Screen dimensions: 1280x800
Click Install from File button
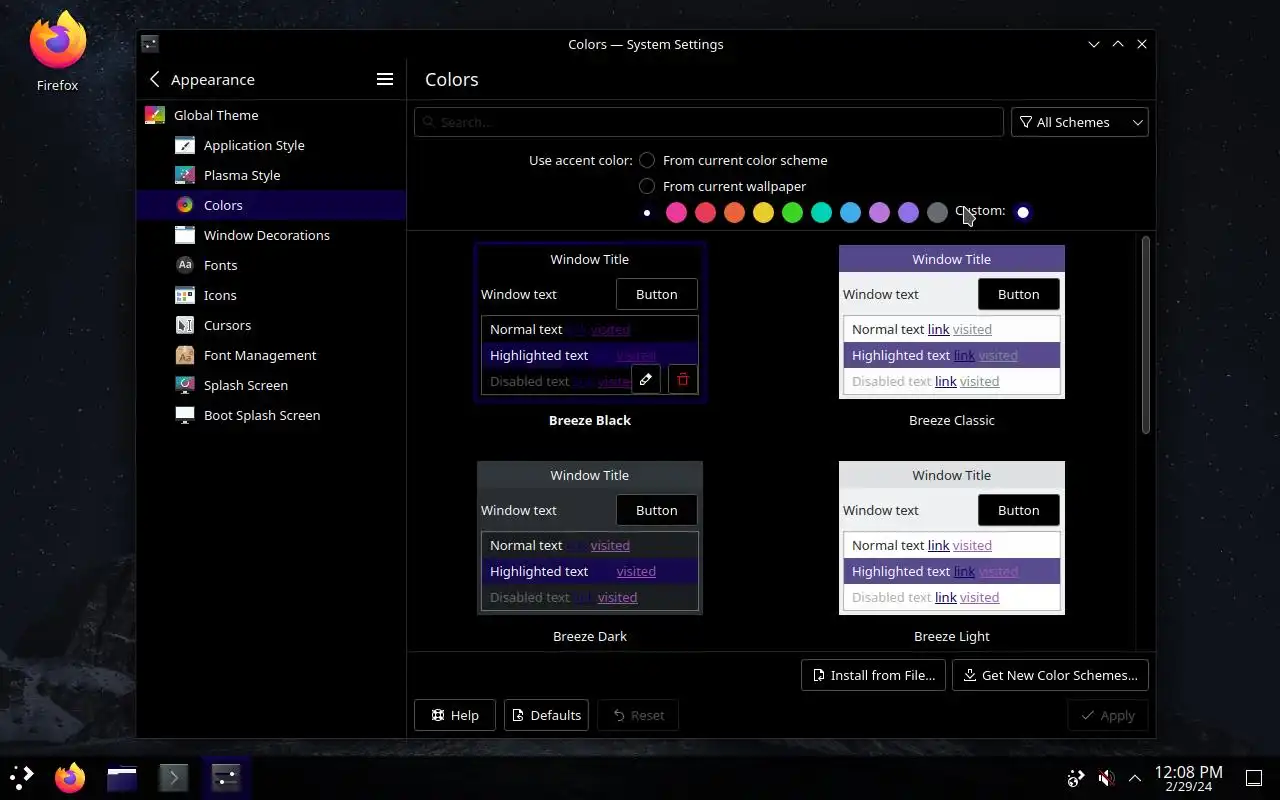(x=873, y=675)
